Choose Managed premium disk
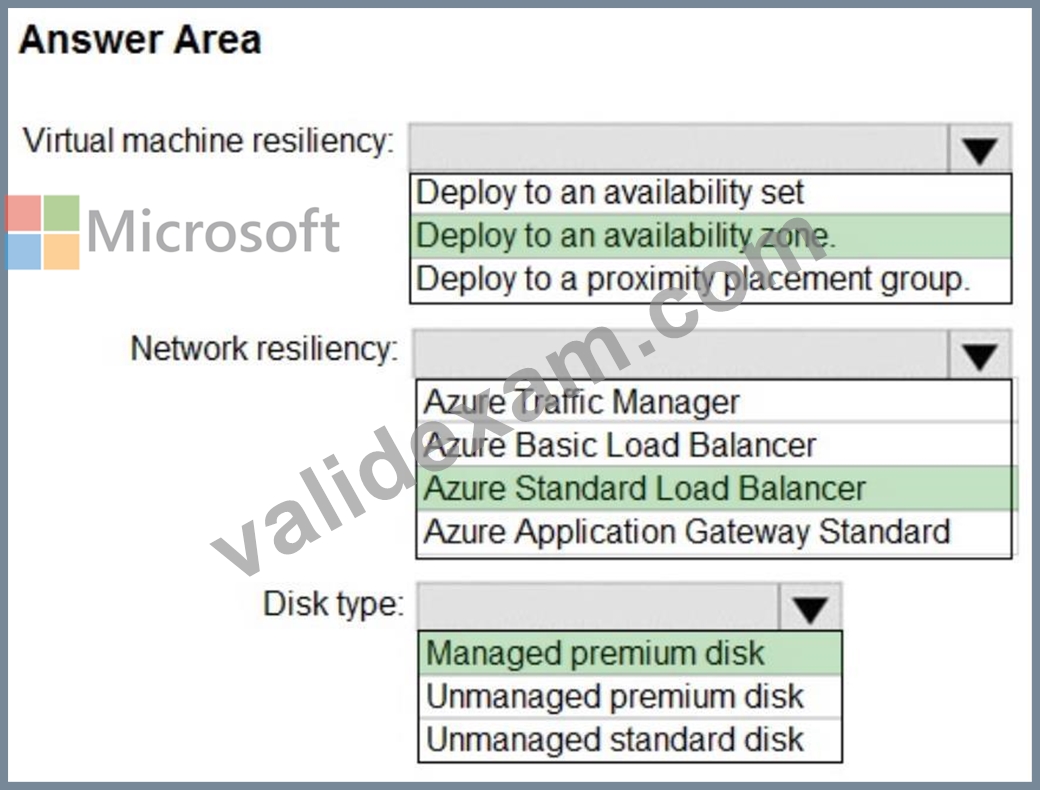This screenshot has height=790, width=1040. point(630,653)
